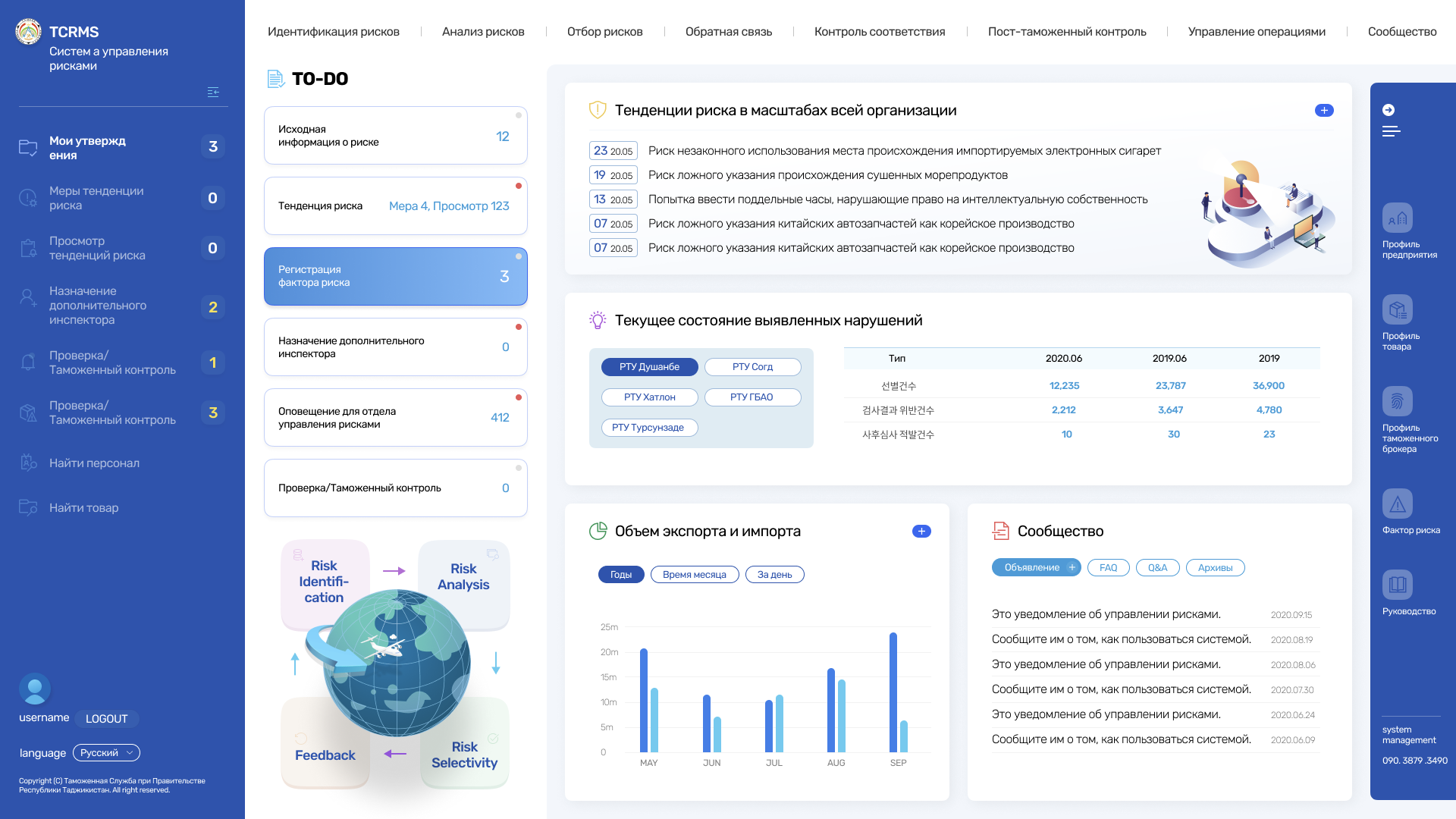Open the Профиль предприятия icon

1397,218
